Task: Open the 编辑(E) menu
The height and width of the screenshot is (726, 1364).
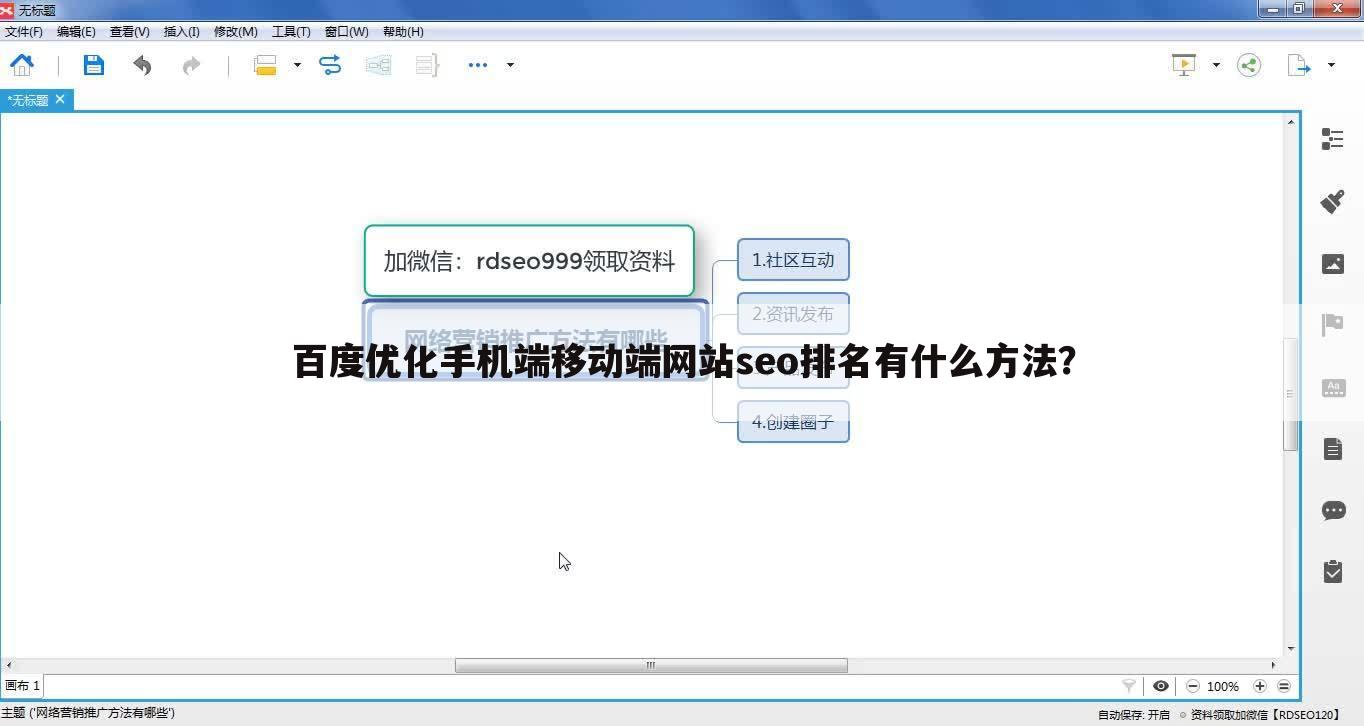Action: pos(76,32)
